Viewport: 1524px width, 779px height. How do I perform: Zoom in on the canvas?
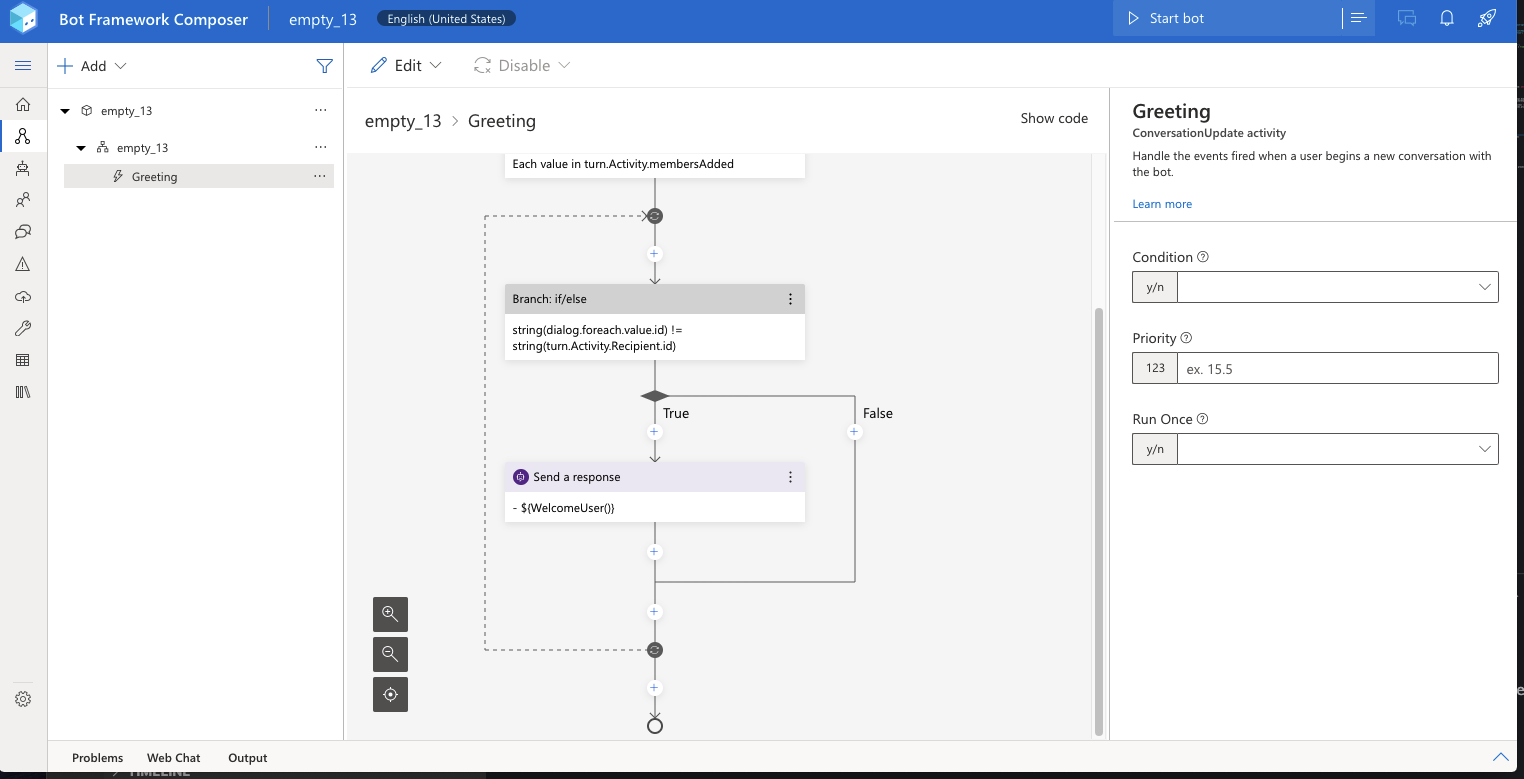[390, 614]
